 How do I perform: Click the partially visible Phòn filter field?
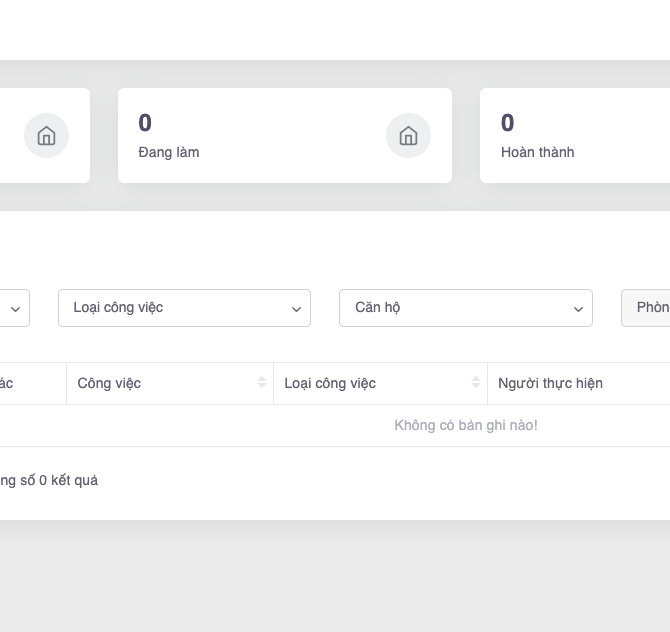(x=648, y=308)
